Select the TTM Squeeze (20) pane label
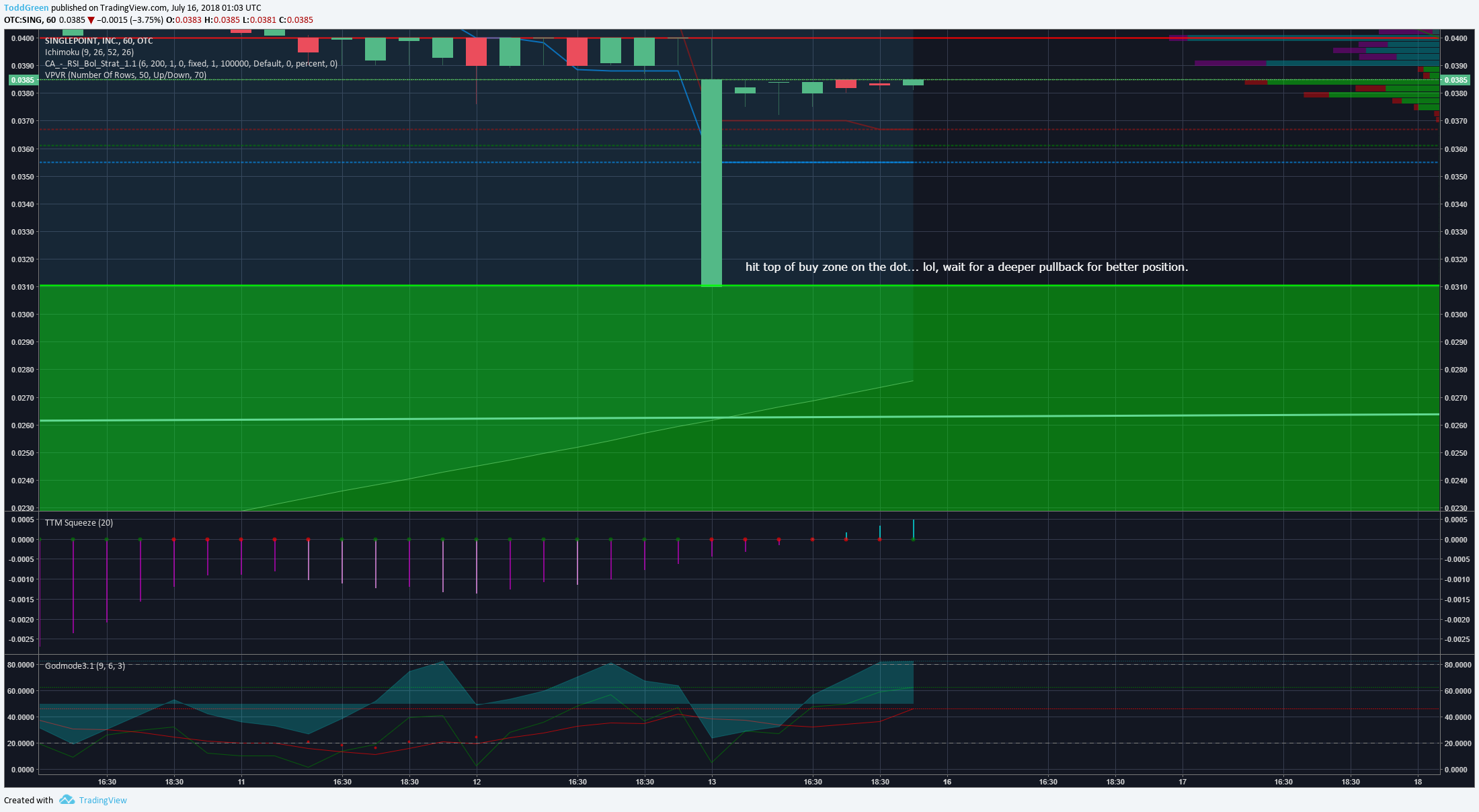The image size is (1479, 812). (x=79, y=523)
